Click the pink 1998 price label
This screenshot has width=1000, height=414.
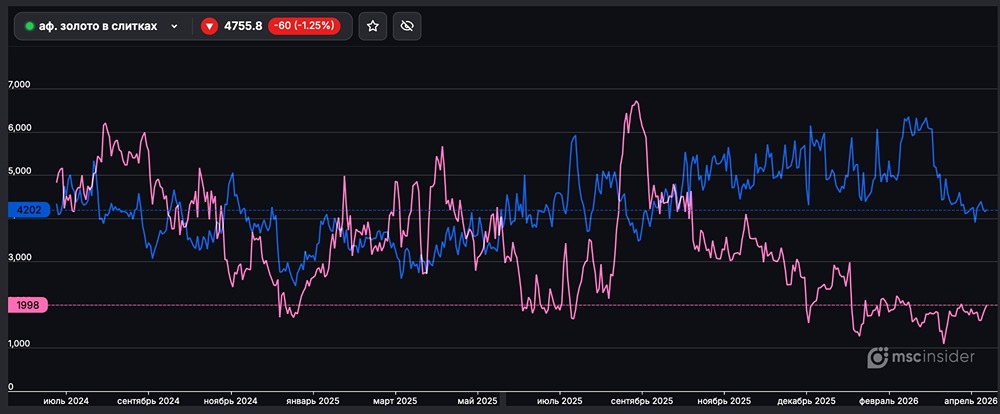click(27, 305)
